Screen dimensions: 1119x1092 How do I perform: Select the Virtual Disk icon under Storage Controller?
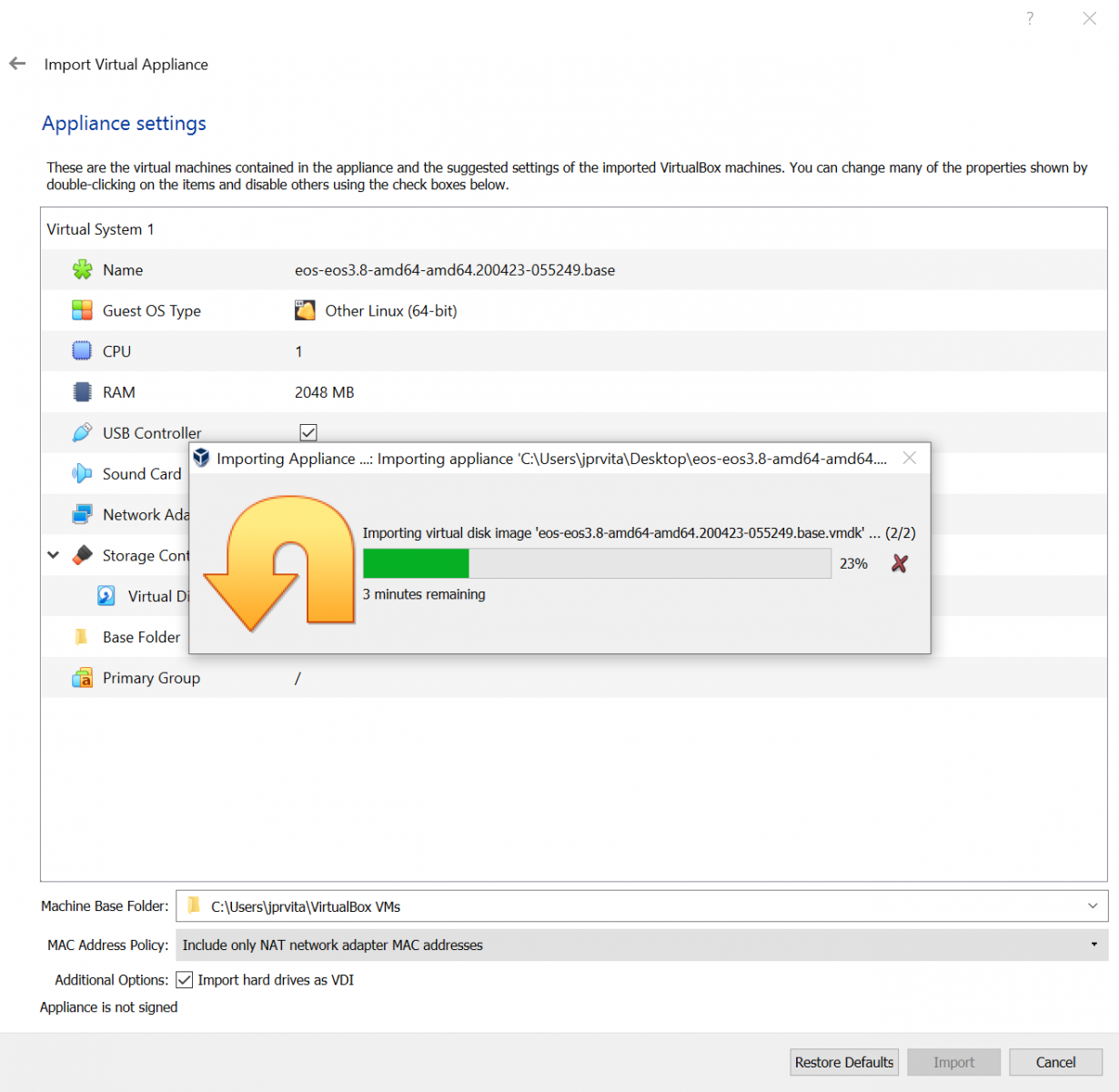pos(106,596)
